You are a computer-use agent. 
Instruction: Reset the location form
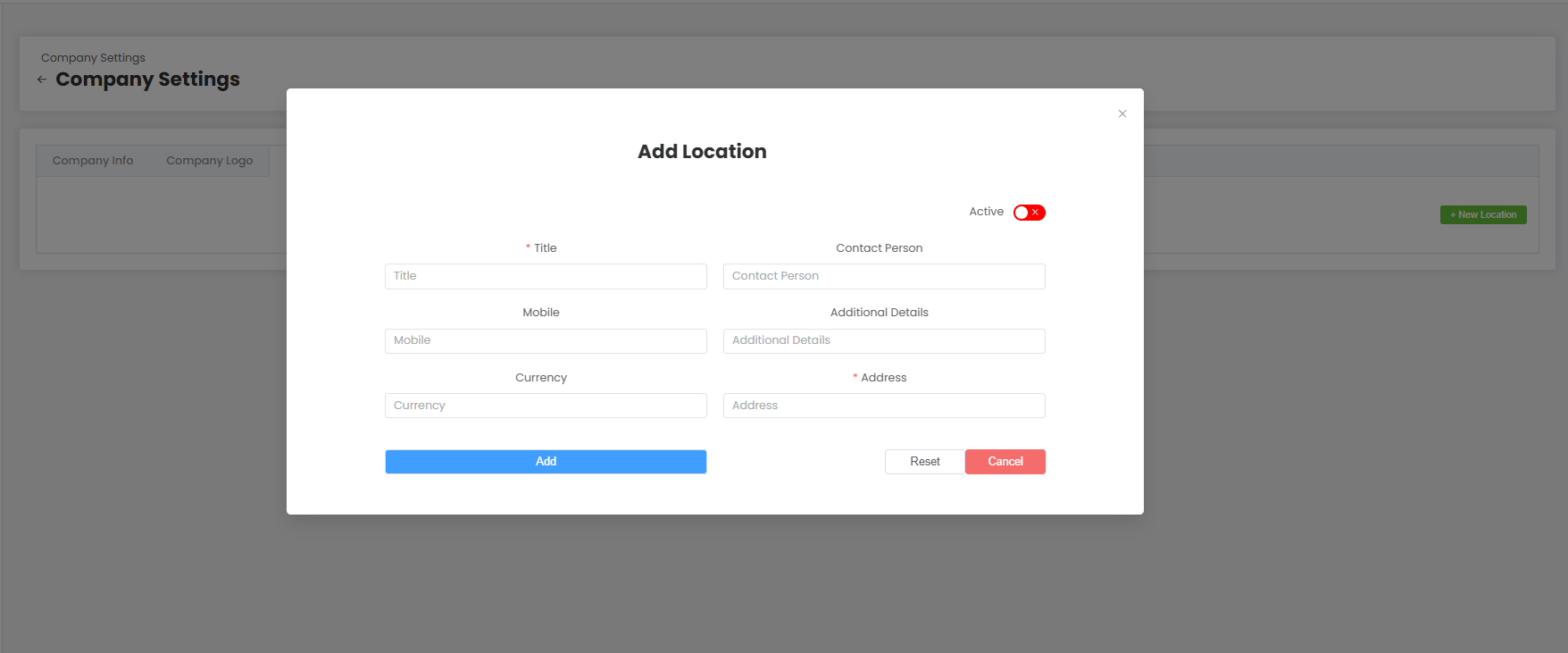[924, 462]
